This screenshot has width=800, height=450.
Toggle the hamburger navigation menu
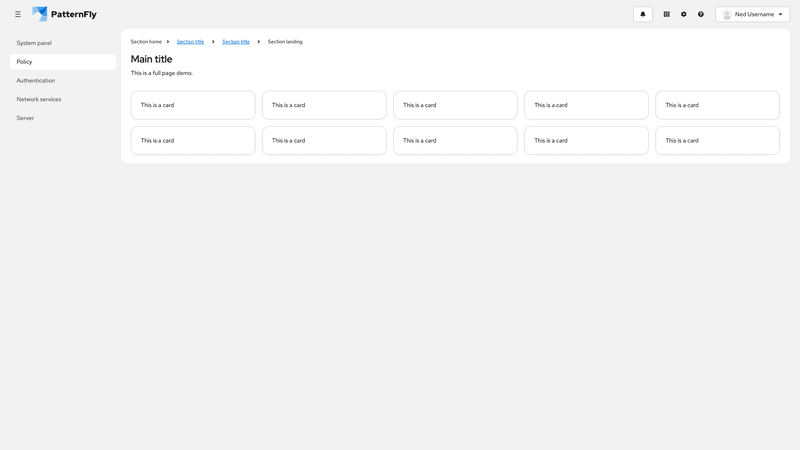tap(18, 14)
